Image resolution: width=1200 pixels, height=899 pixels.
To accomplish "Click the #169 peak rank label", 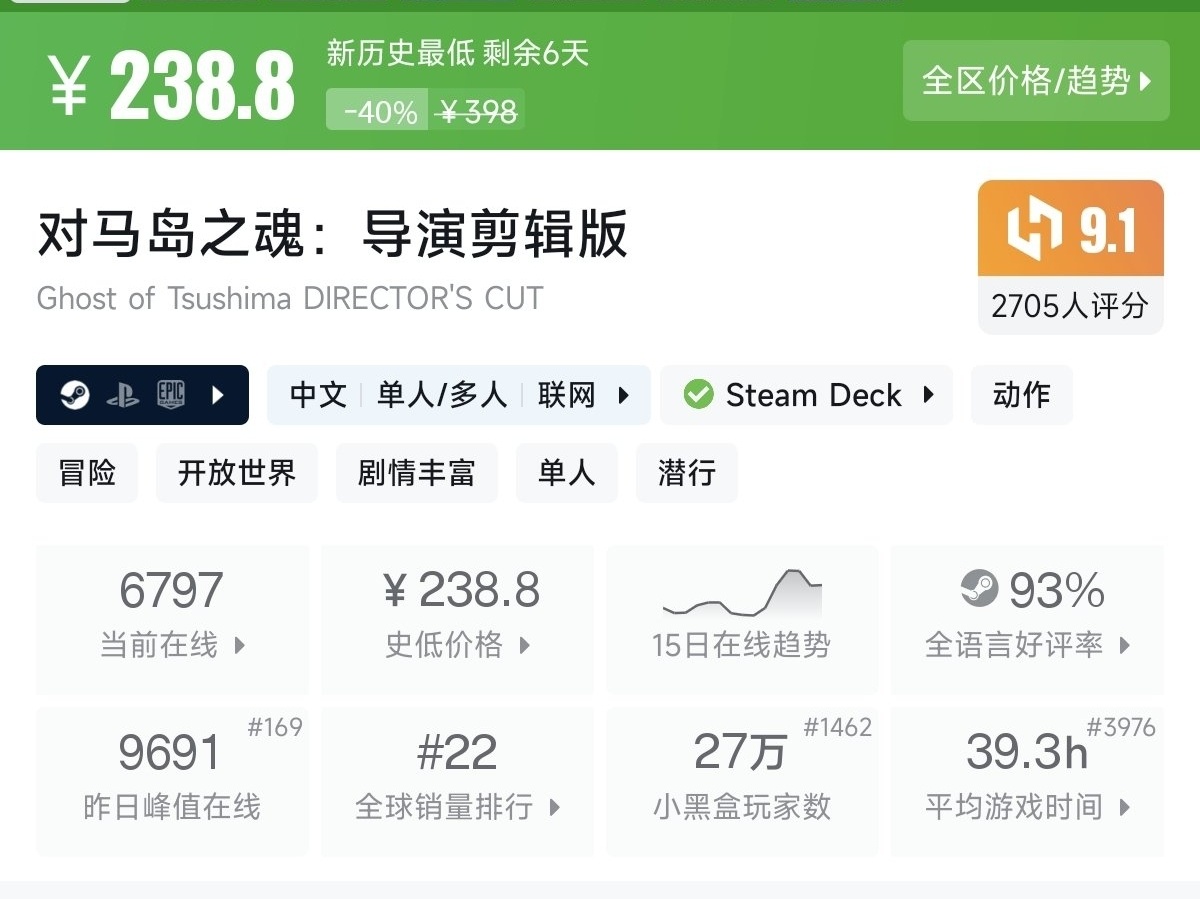I will 275,728.
